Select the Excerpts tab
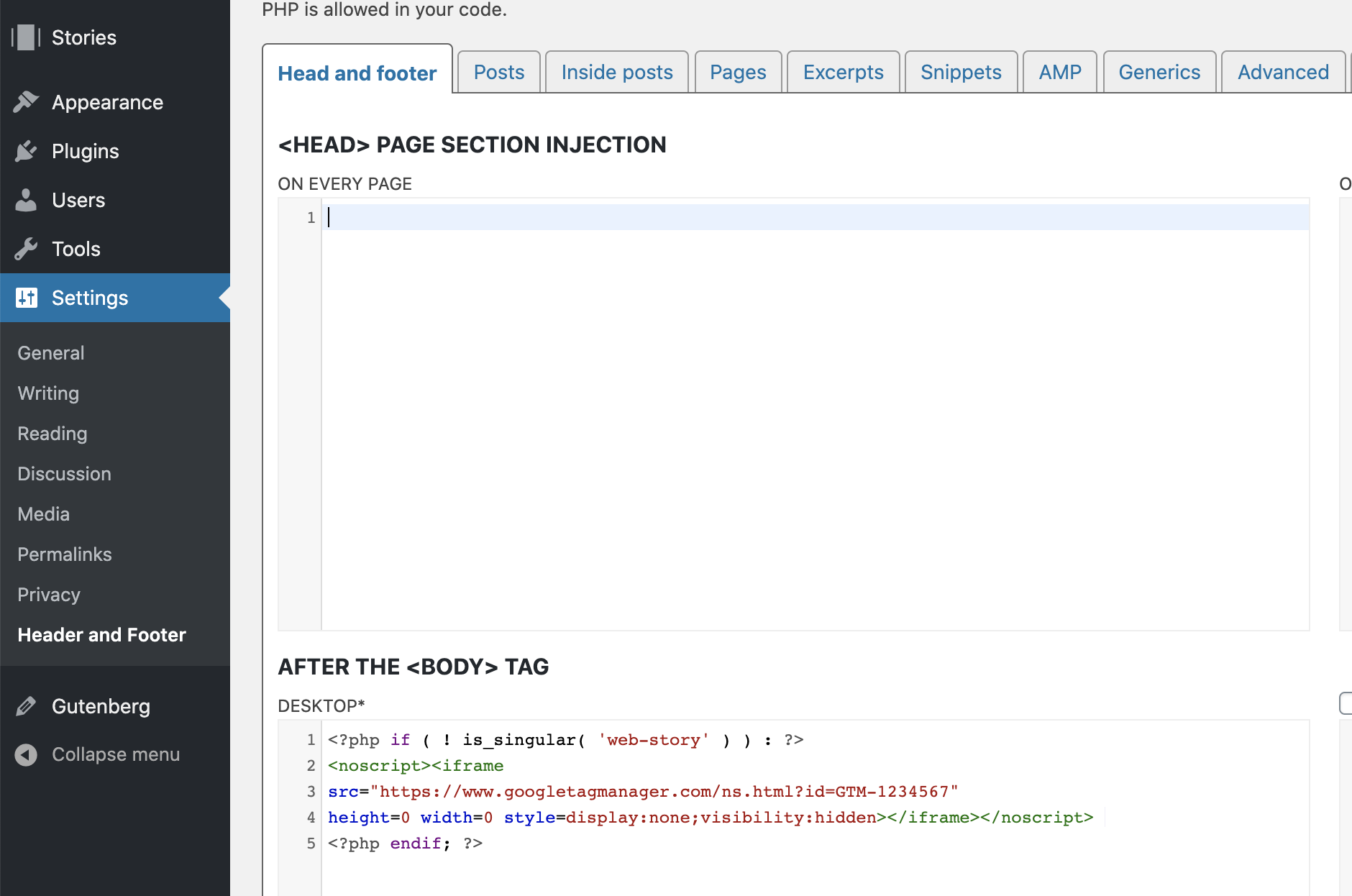The image size is (1352, 896). [x=842, y=71]
